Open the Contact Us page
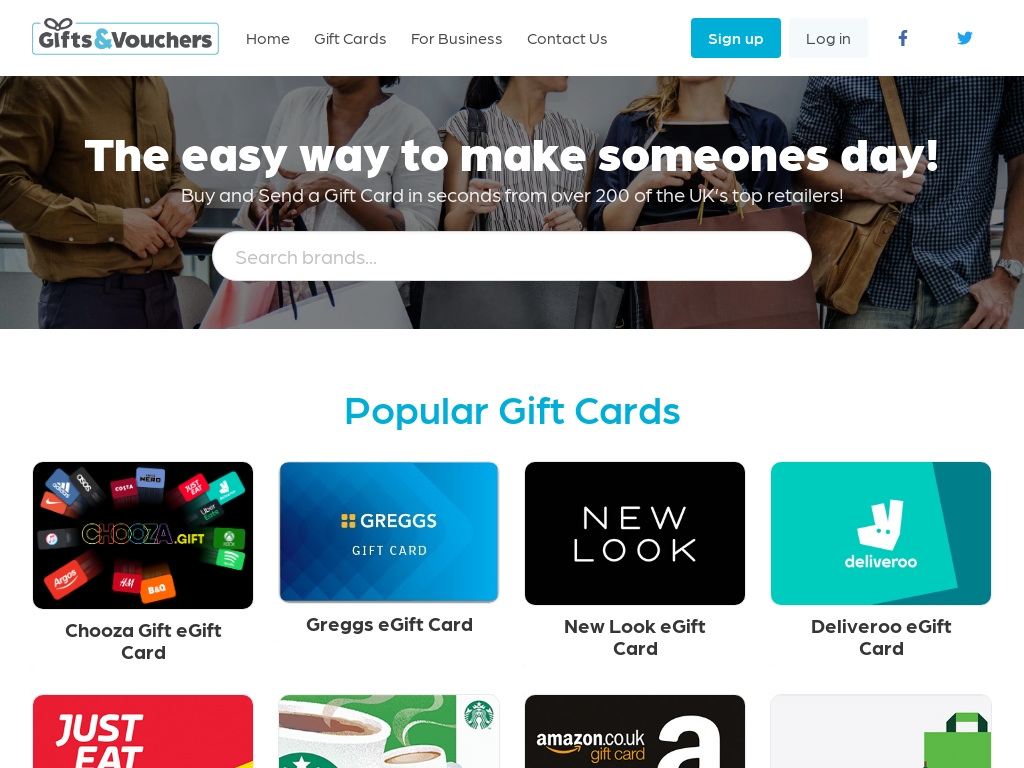Screen dimensions: 1024x768 tap(567, 39)
